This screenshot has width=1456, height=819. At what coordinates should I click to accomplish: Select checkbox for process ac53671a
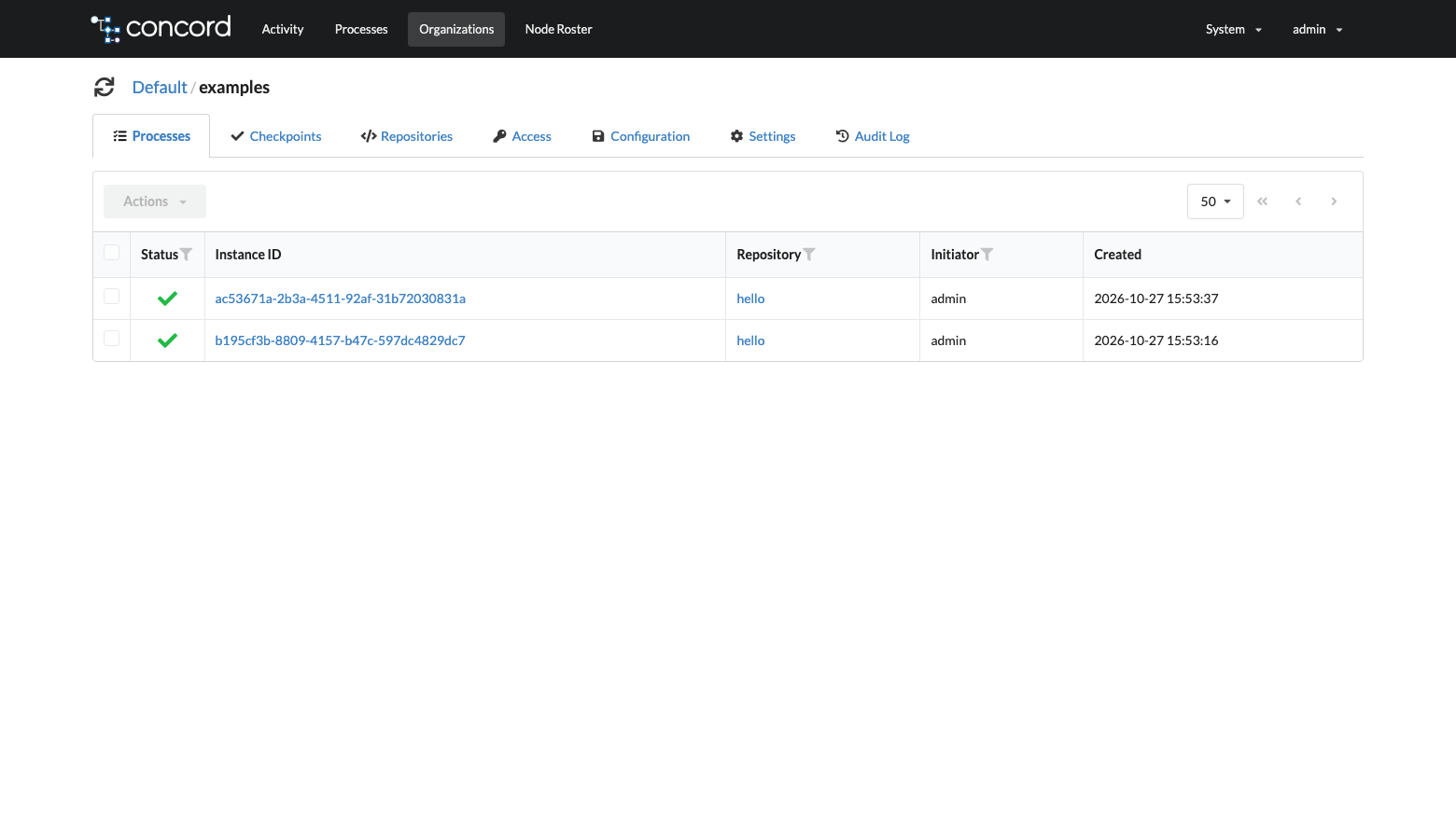[x=111, y=297]
